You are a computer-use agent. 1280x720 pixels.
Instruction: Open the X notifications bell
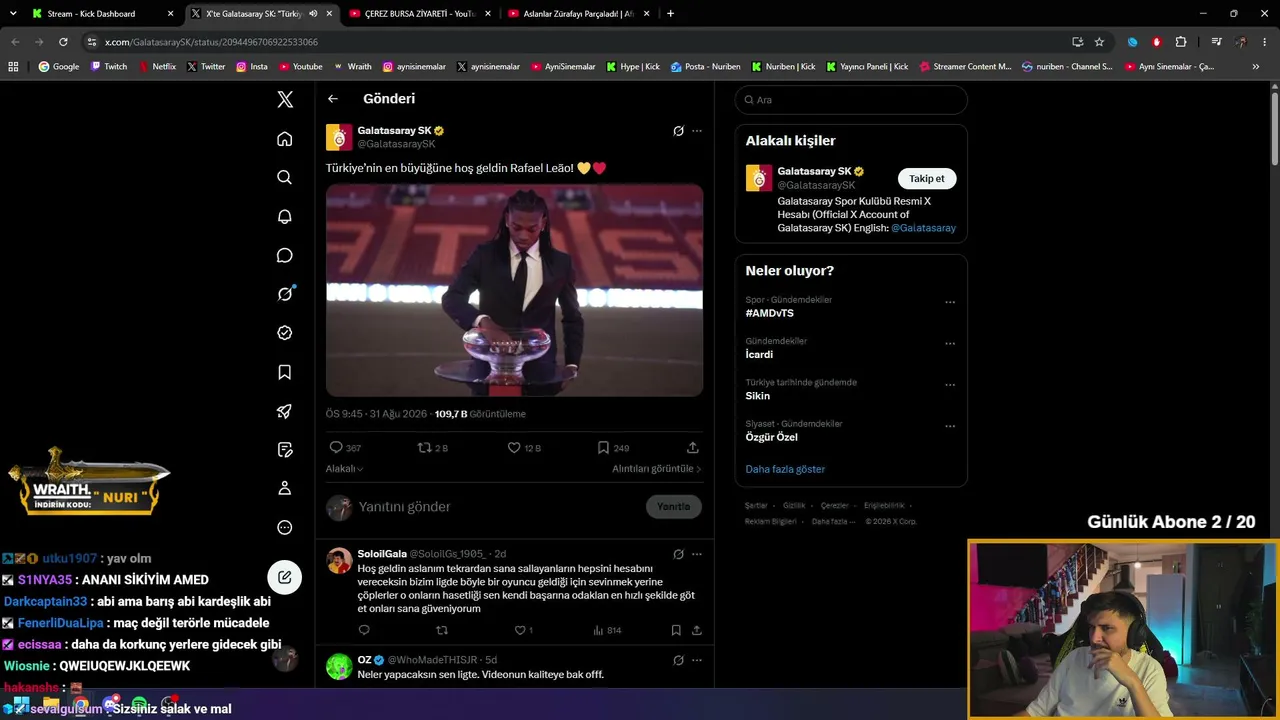[x=285, y=216]
